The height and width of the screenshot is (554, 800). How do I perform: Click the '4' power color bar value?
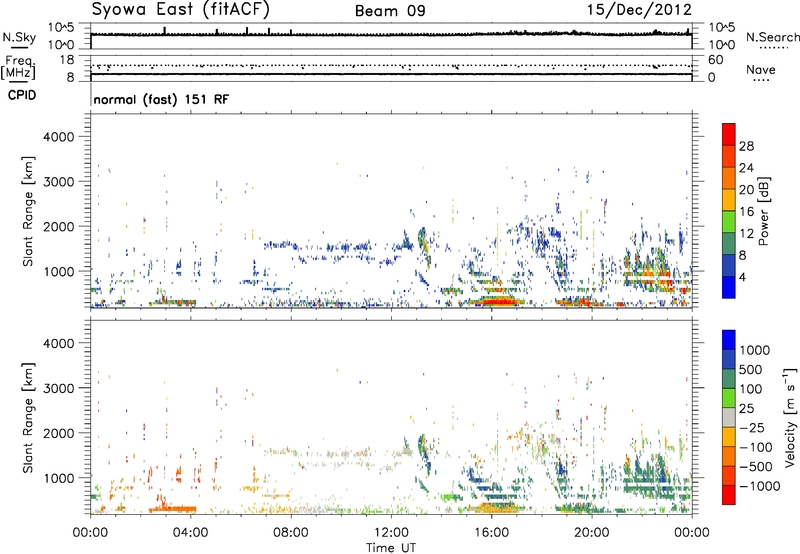pos(742,277)
